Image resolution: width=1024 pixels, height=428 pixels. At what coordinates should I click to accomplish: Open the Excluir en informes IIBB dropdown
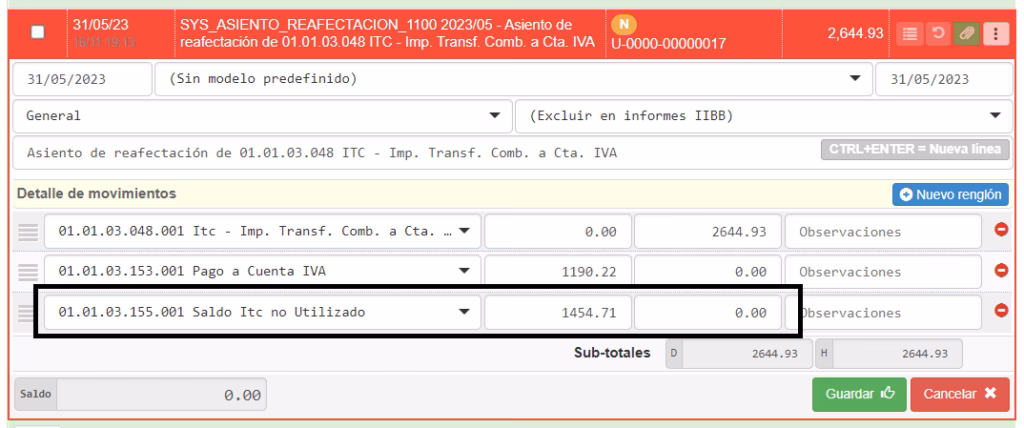point(994,115)
